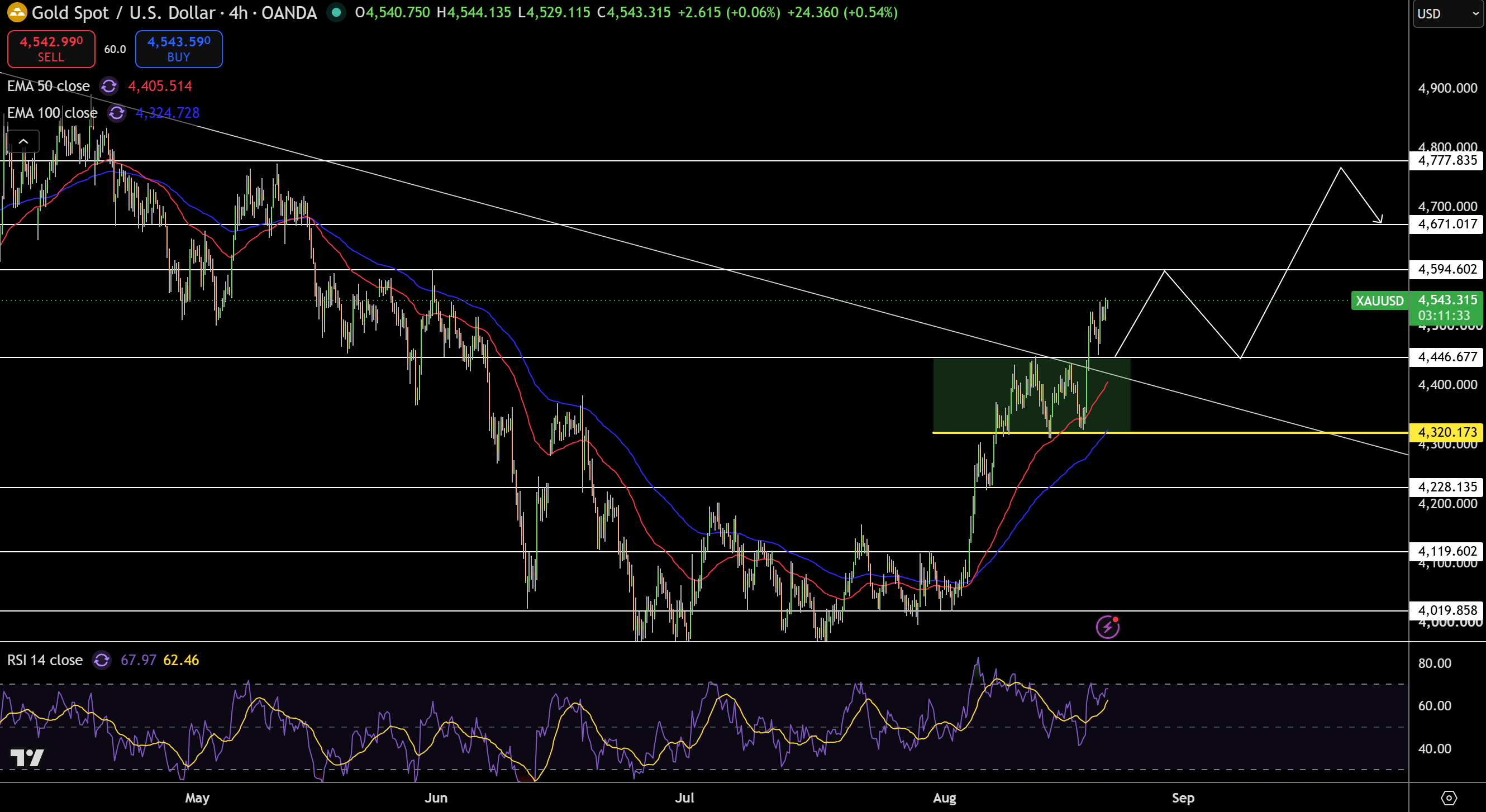Collapse the indicator legend with chevron button
Viewport: 1486px width, 812px height.
[x=23, y=141]
